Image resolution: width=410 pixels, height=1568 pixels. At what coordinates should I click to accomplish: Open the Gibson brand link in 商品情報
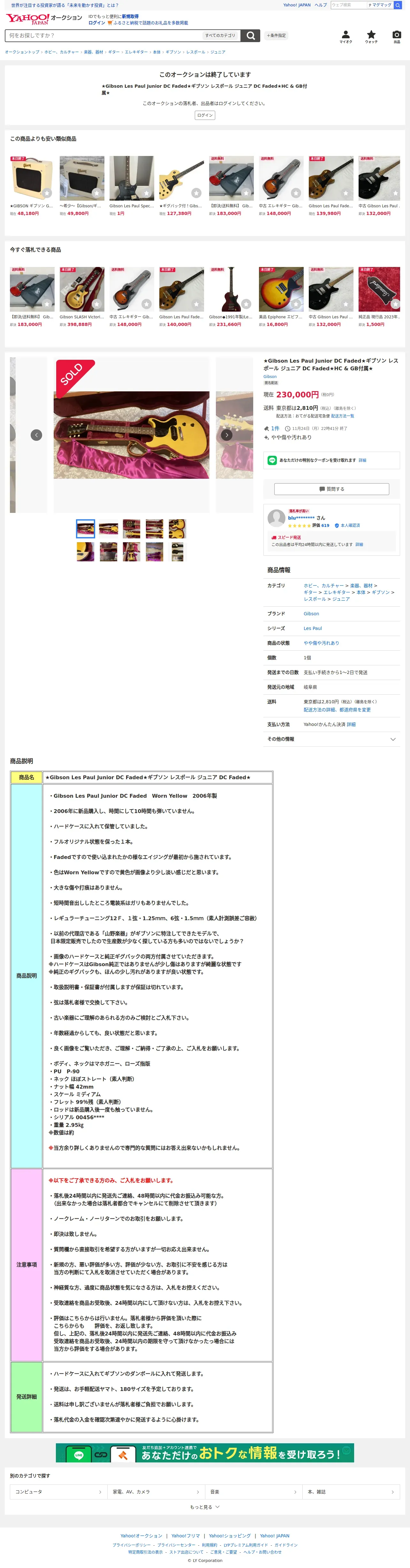pyautogui.click(x=311, y=614)
